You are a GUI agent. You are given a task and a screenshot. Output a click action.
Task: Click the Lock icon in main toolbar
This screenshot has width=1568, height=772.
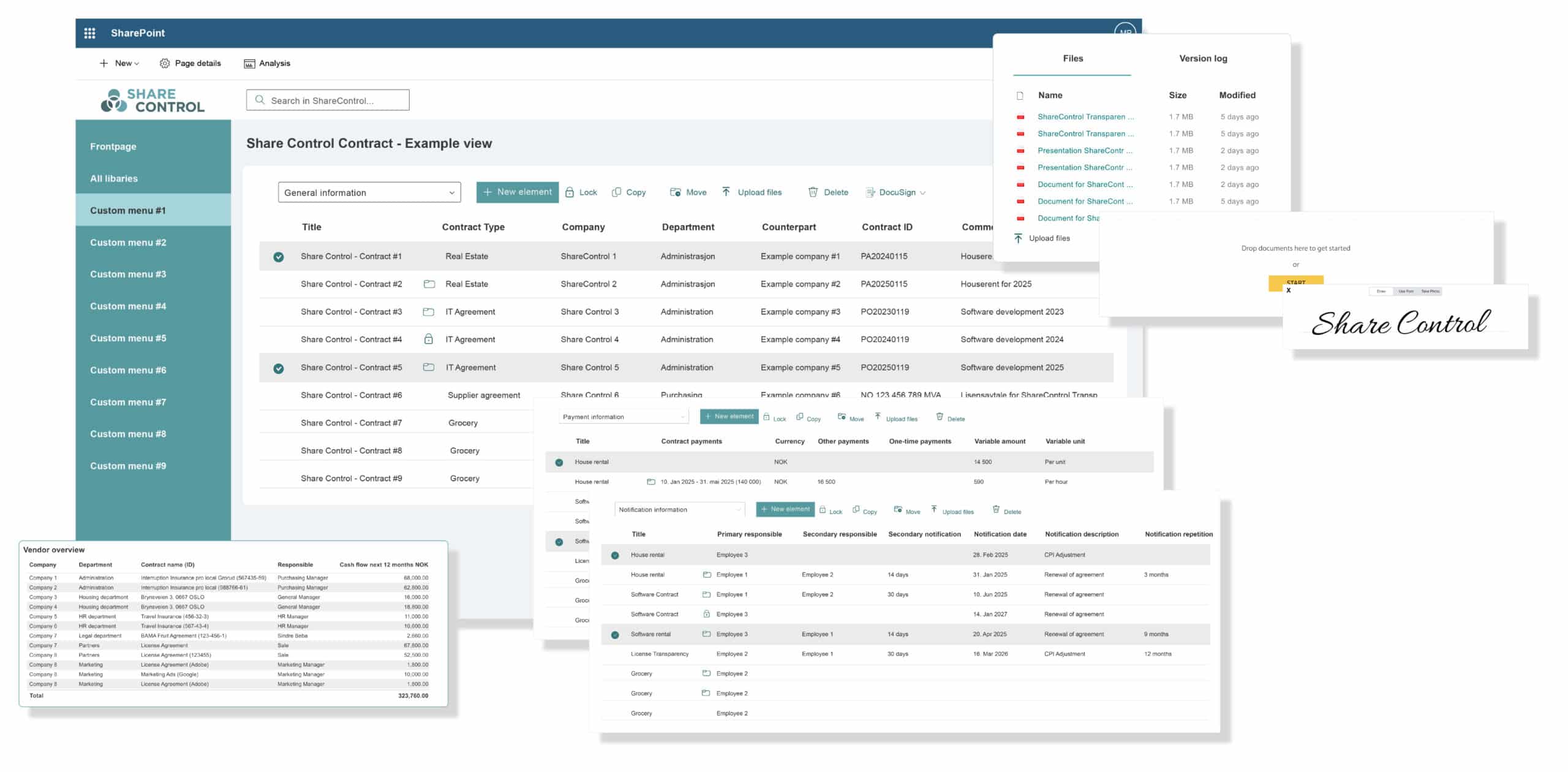tap(570, 192)
